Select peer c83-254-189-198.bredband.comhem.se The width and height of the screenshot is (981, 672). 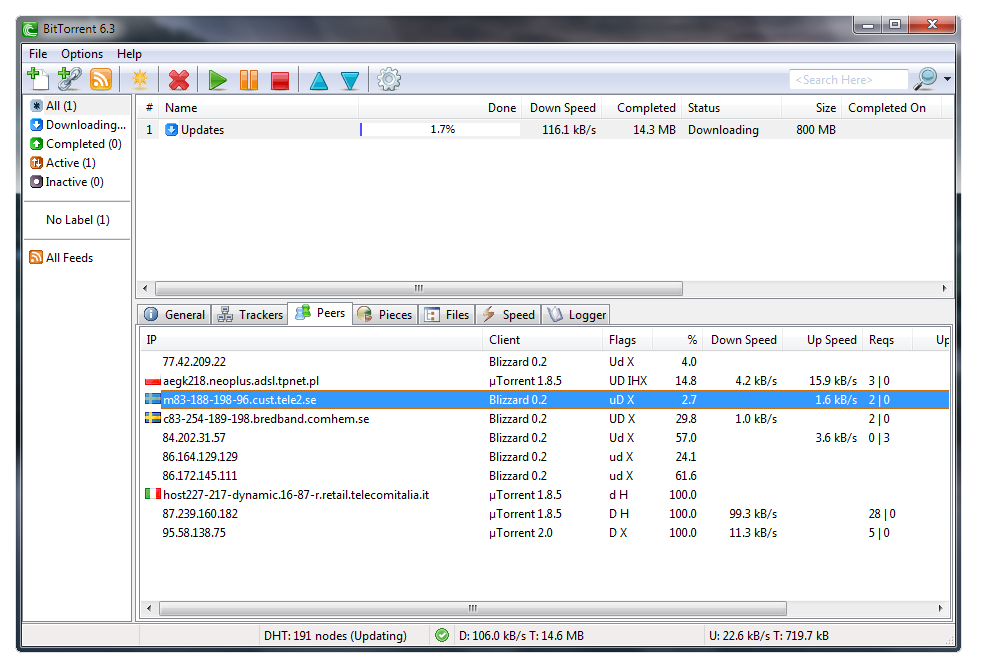tap(544, 419)
